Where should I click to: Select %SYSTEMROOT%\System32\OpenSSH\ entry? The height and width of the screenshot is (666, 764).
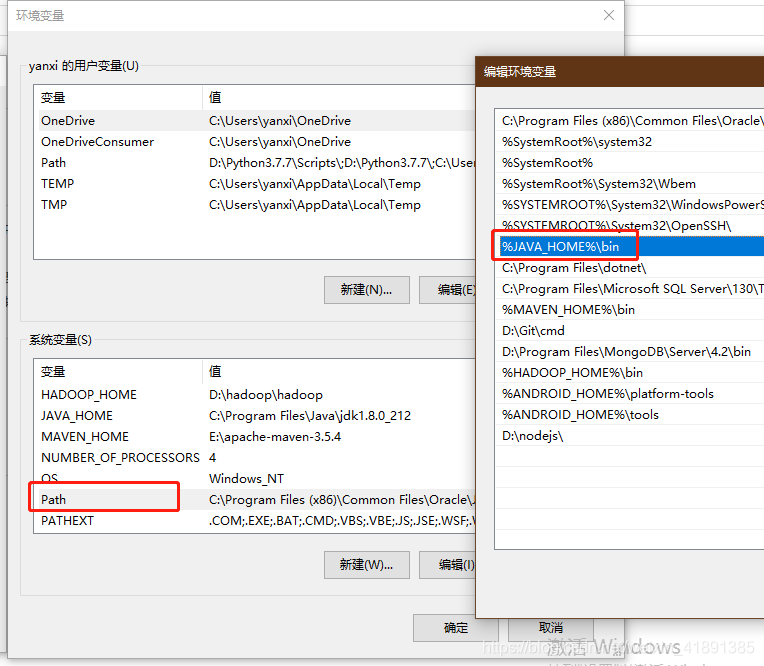pyautogui.click(x=630, y=226)
